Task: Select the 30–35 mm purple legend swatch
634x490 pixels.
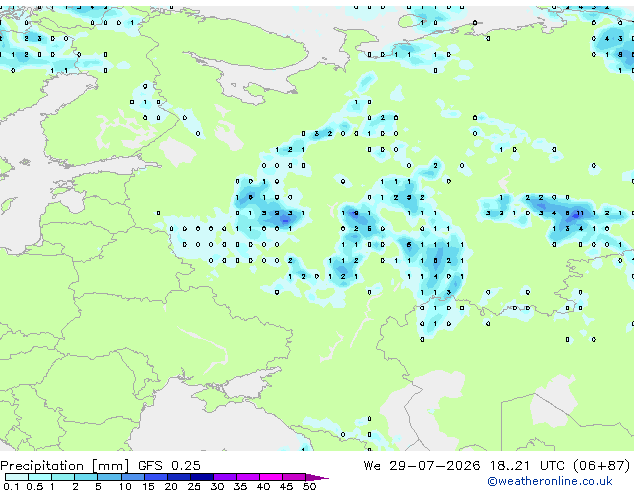Action: point(225,477)
